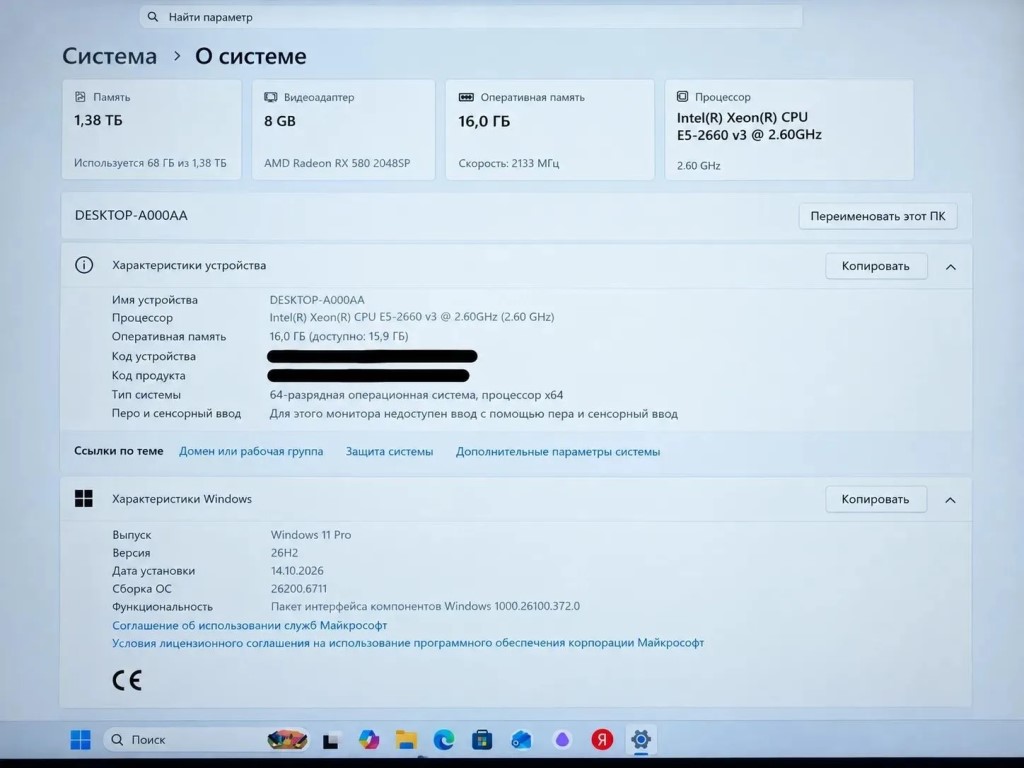Click the info icon beside Характеристики устройства
1024x768 pixels.
pyautogui.click(x=84, y=265)
